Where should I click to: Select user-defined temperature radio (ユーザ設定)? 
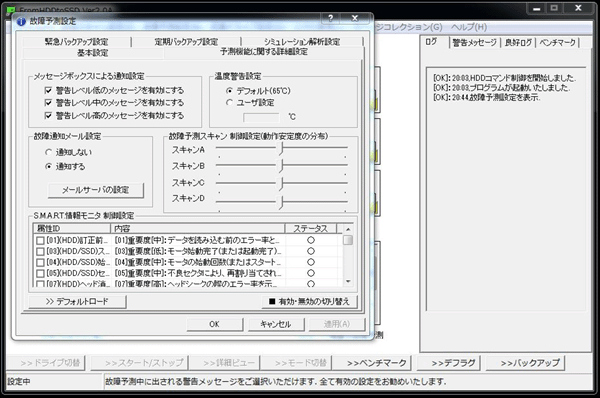(x=230, y=102)
